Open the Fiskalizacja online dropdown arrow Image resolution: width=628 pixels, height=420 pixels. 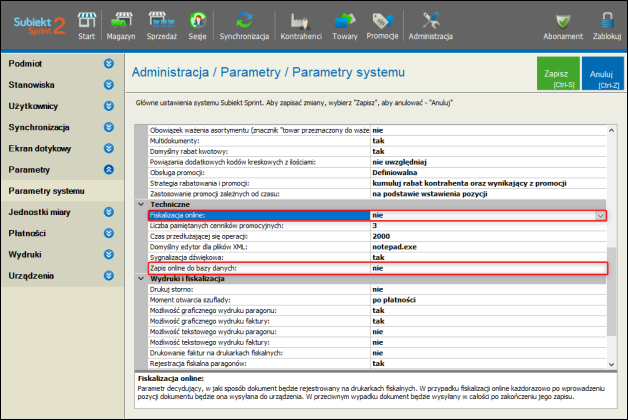[600, 215]
